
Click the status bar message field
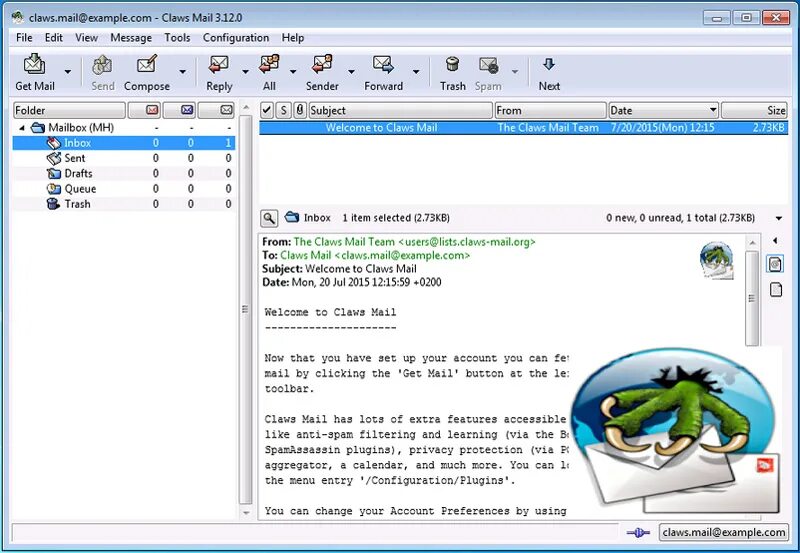(x=315, y=533)
